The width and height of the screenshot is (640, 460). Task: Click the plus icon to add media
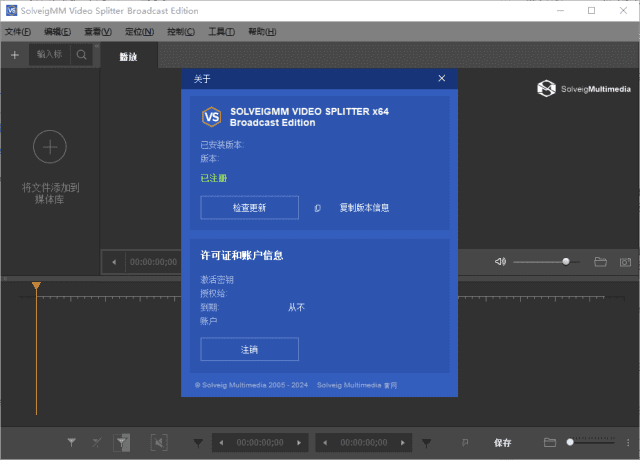pyautogui.click(x=15, y=55)
